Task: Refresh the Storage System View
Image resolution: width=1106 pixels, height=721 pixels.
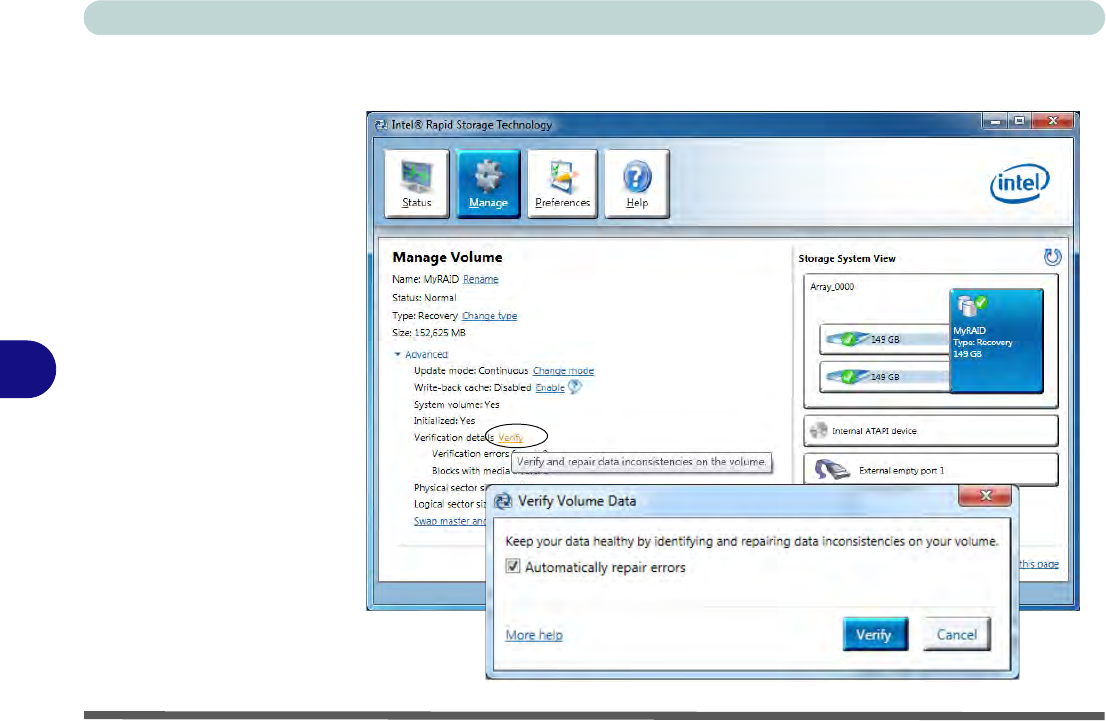Action: 1052,257
